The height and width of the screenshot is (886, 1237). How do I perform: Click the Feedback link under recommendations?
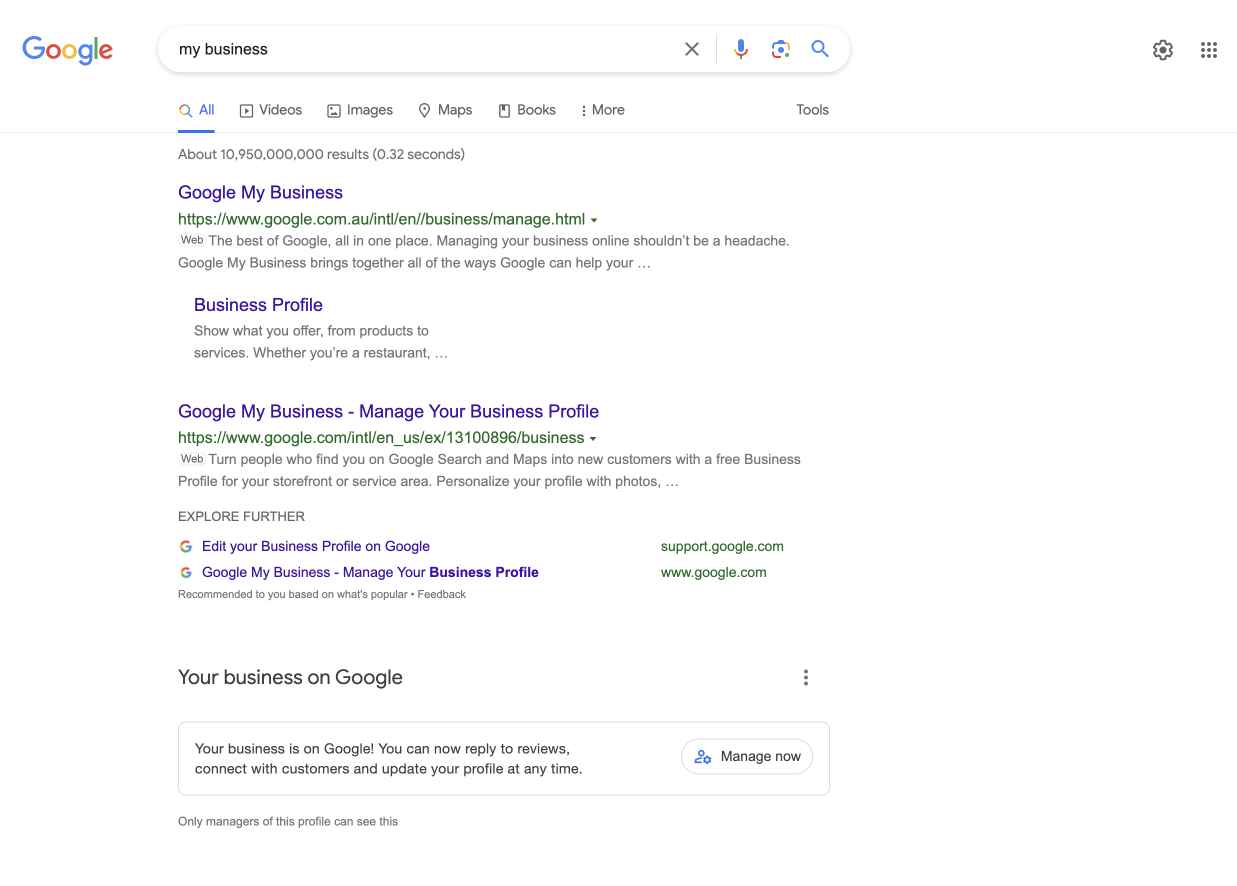coord(442,594)
